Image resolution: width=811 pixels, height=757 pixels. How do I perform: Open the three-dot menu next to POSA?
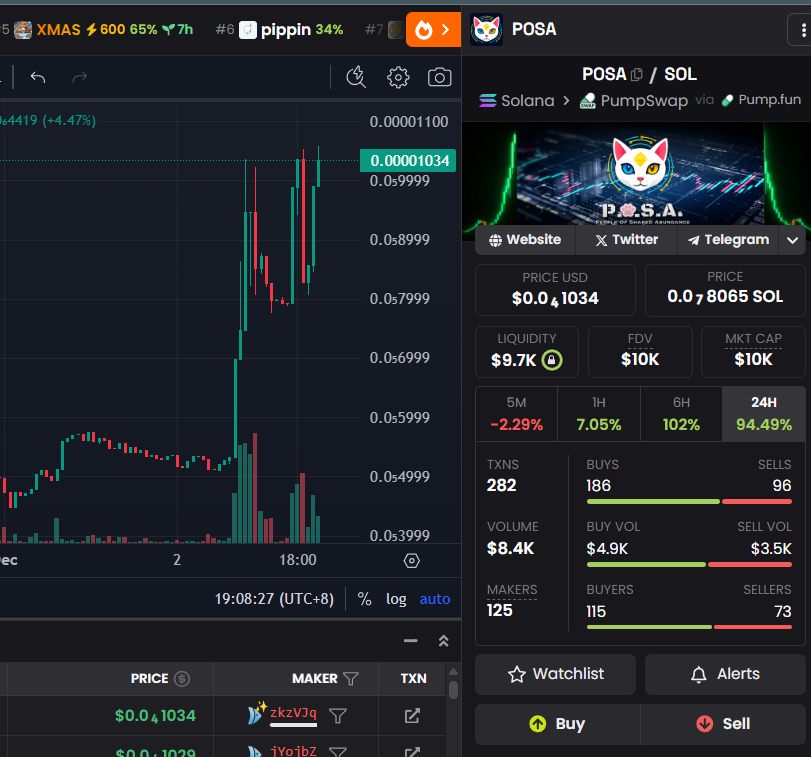pos(803,30)
